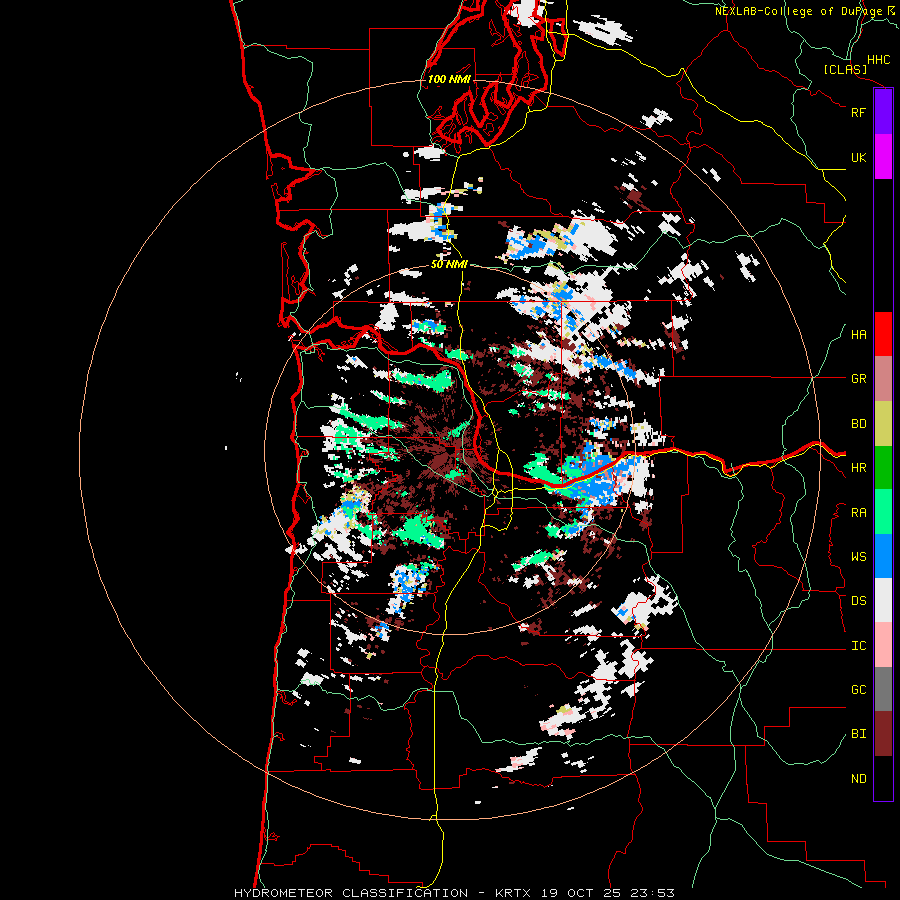Click the RF purple legend color block
Image resolution: width=900 pixels, height=900 pixels.
(883, 112)
